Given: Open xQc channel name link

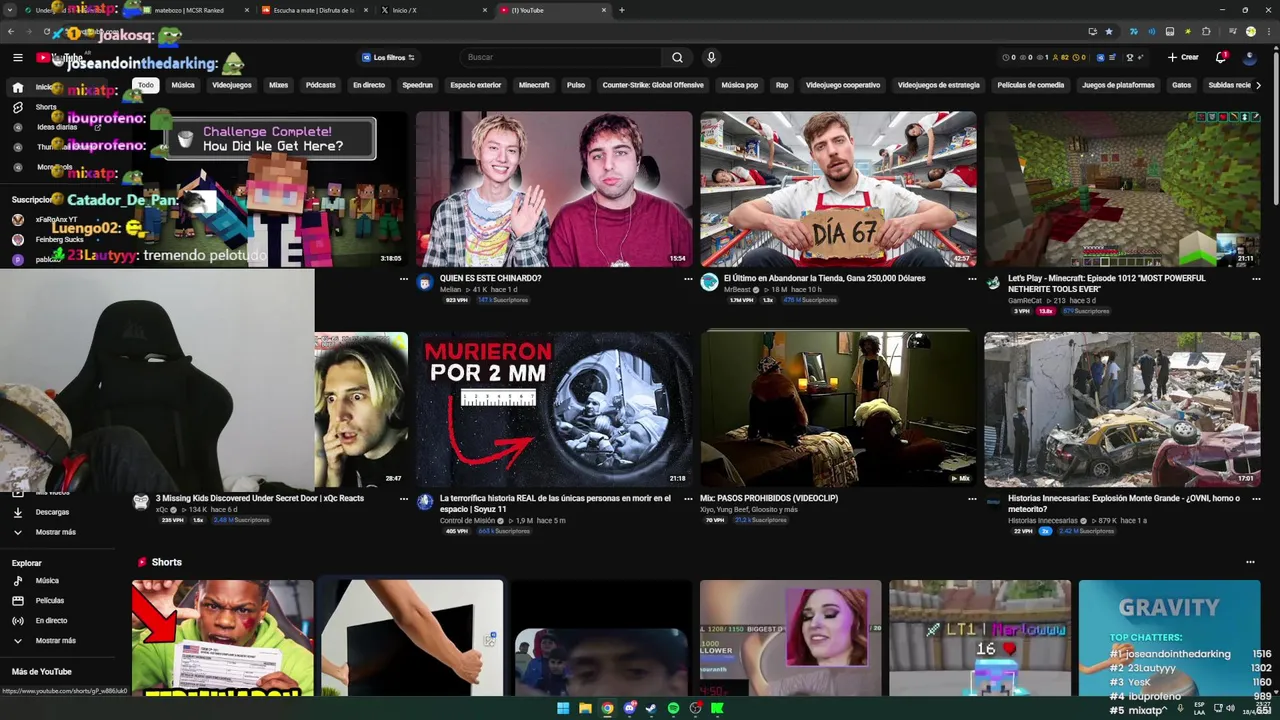Looking at the screenshot, I should pos(161,509).
